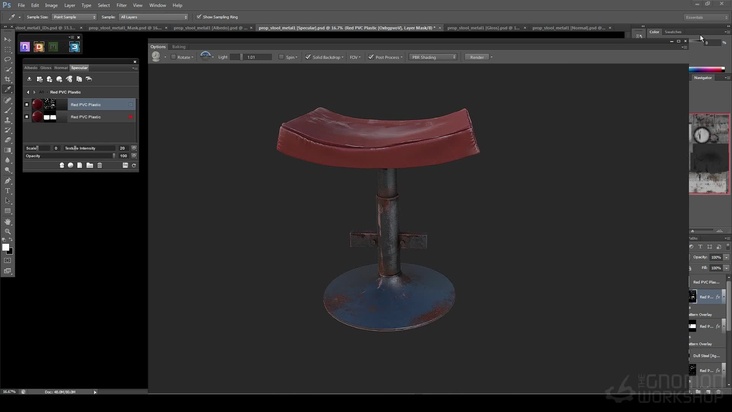Image resolution: width=732 pixels, height=412 pixels.
Task: Open the orange DDO plugin icon
Action: 39,47
